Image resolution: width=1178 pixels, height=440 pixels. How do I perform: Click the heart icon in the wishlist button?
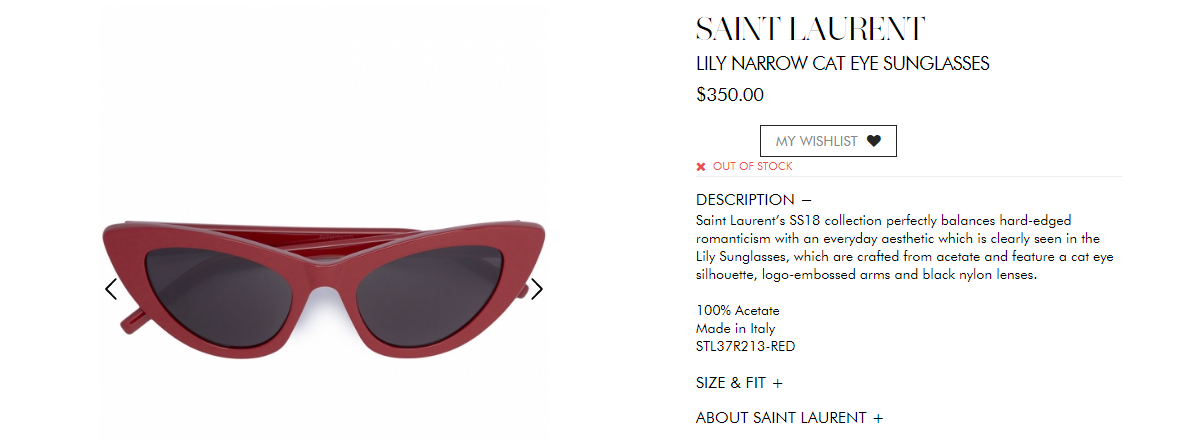[x=873, y=140]
